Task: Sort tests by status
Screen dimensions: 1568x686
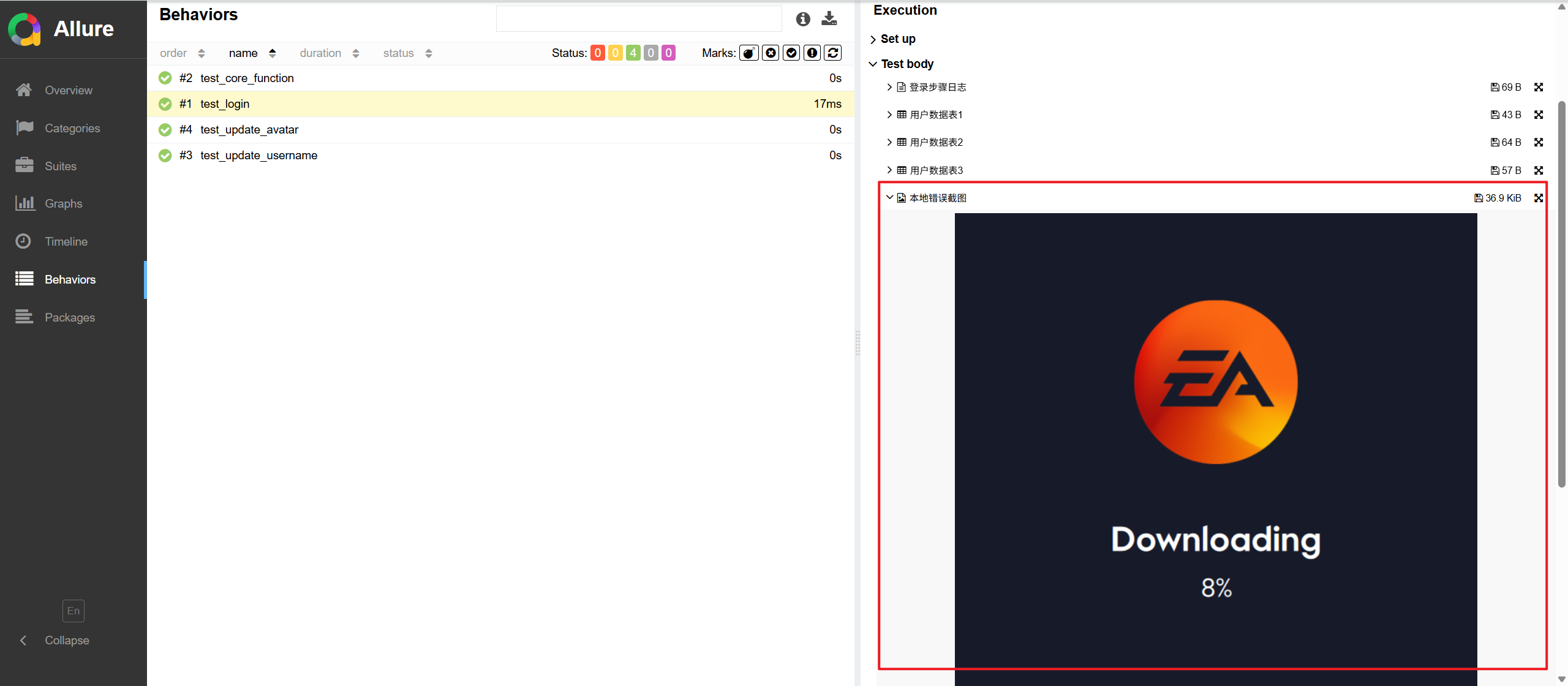Action: point(408,53)
